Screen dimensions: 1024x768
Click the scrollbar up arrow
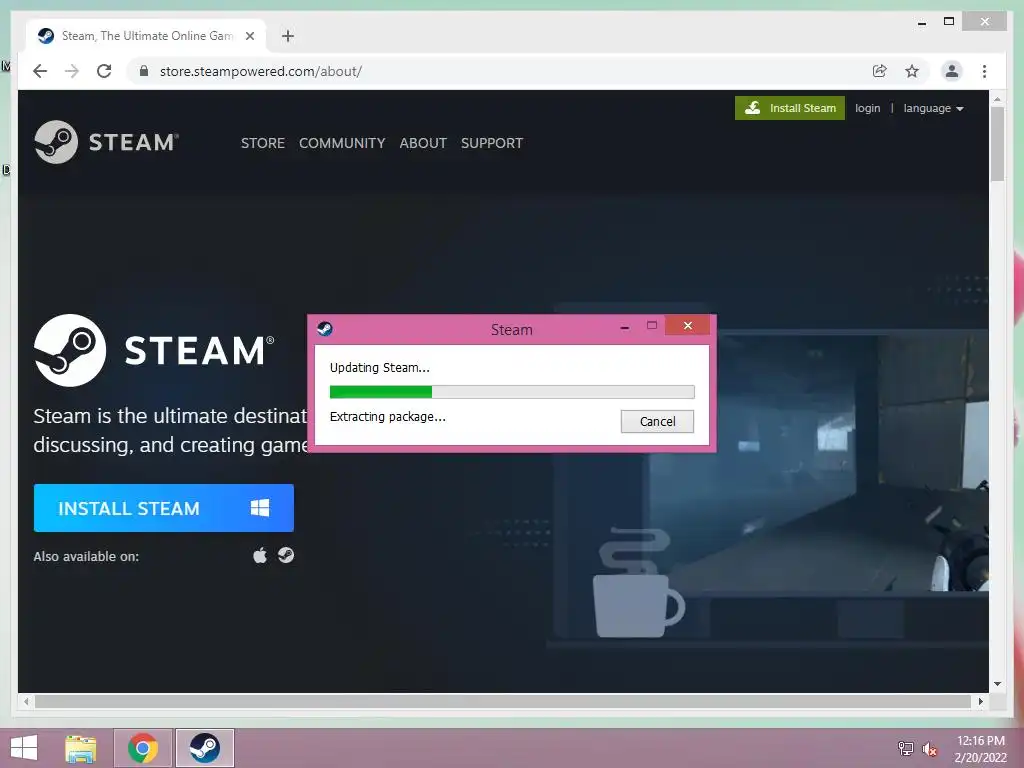(997, 99)
